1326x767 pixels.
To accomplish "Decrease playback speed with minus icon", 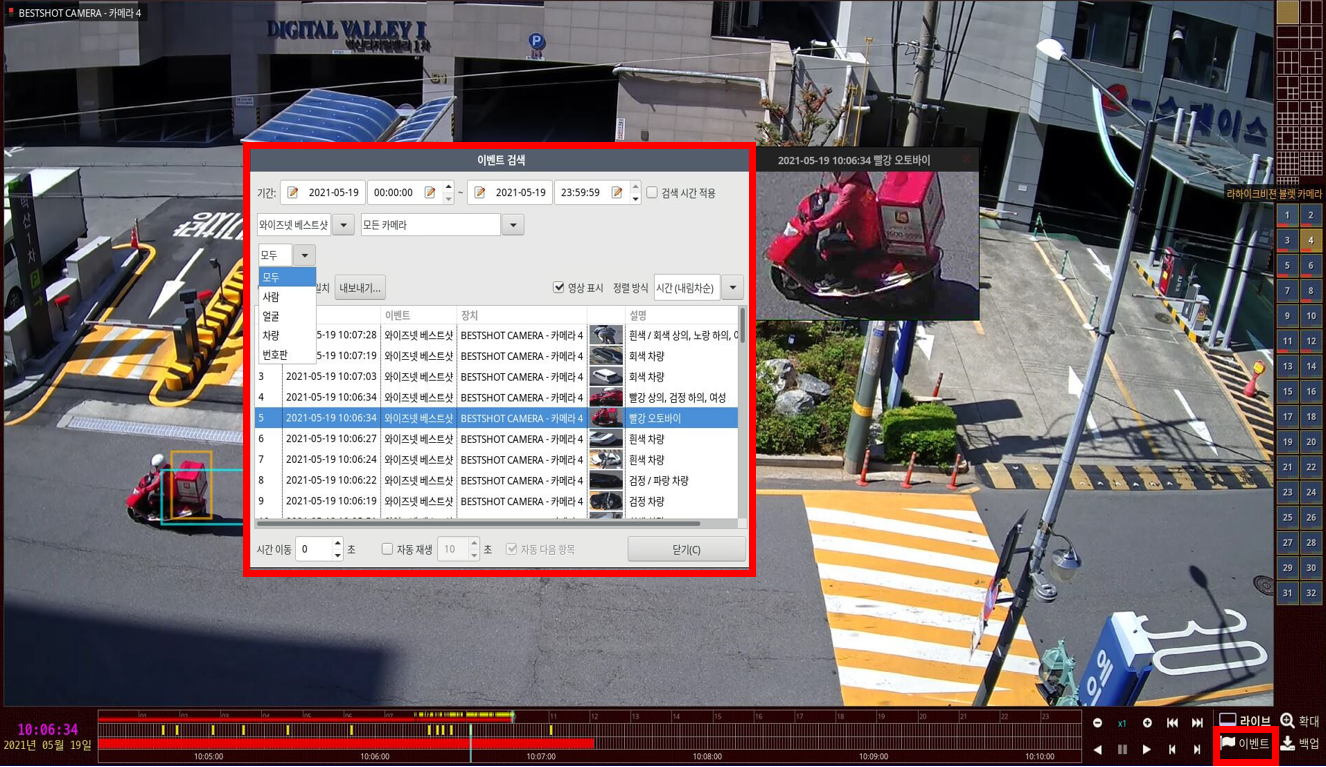I will [x=1098, y=723].
